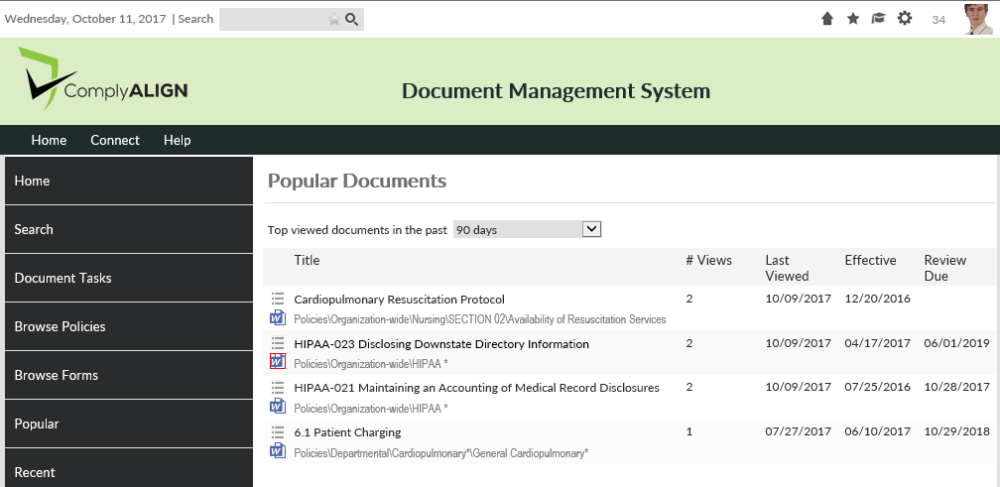Screen dimensions: 1000x487
Task: Click path Policies\Departmental\Cardiopulmonary
Action: [441, 453]
